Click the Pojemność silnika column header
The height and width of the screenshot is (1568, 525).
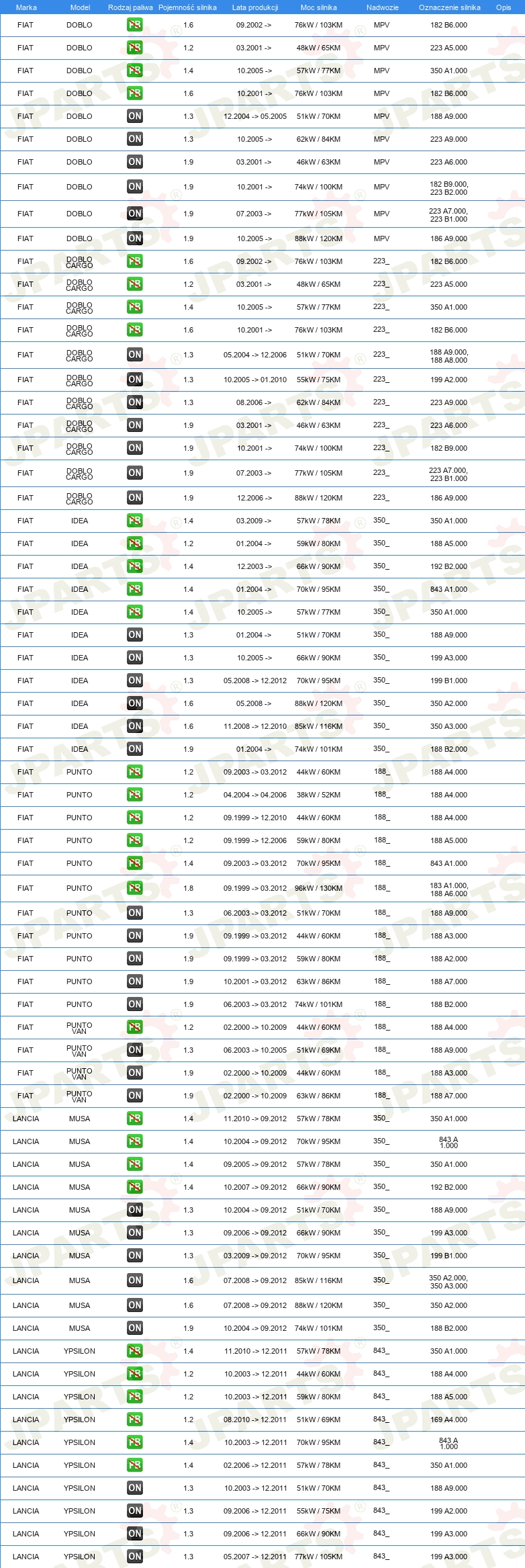pyautogui.click(x=187, y=7)
